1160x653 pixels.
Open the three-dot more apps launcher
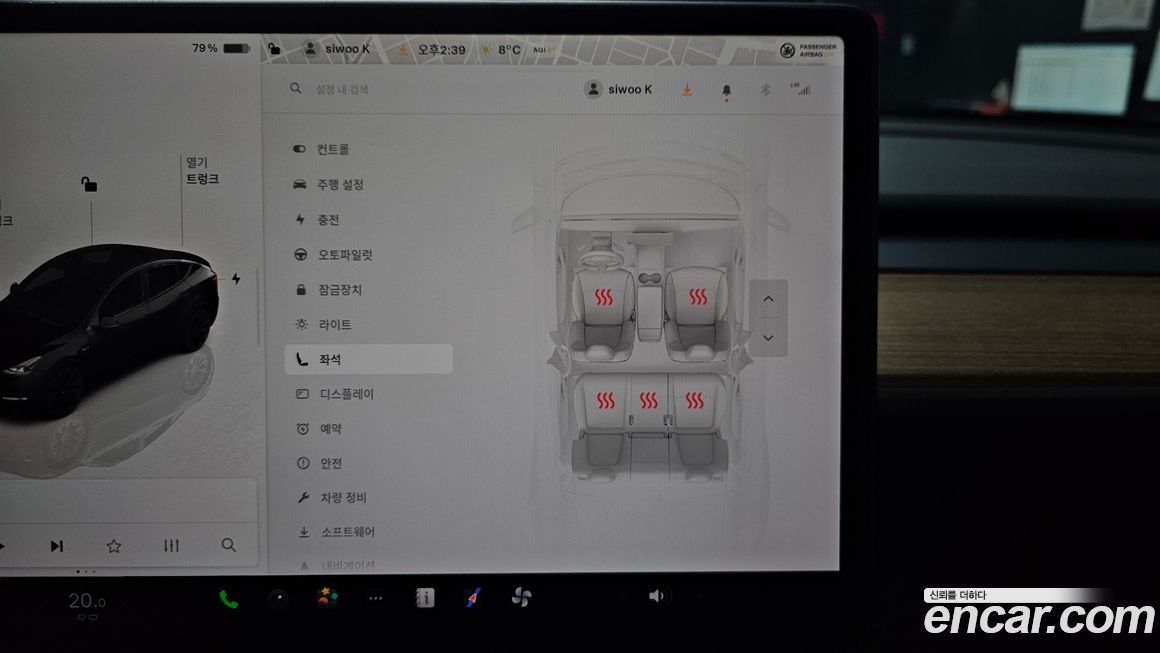tap(376, 599)
